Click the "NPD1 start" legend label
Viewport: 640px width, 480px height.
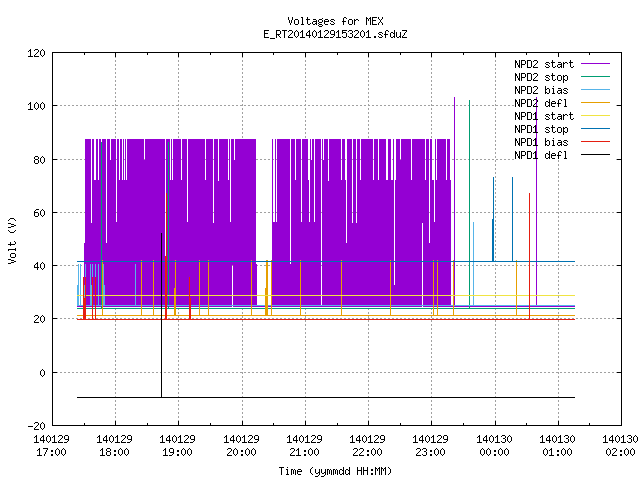[x=544, y=116]
